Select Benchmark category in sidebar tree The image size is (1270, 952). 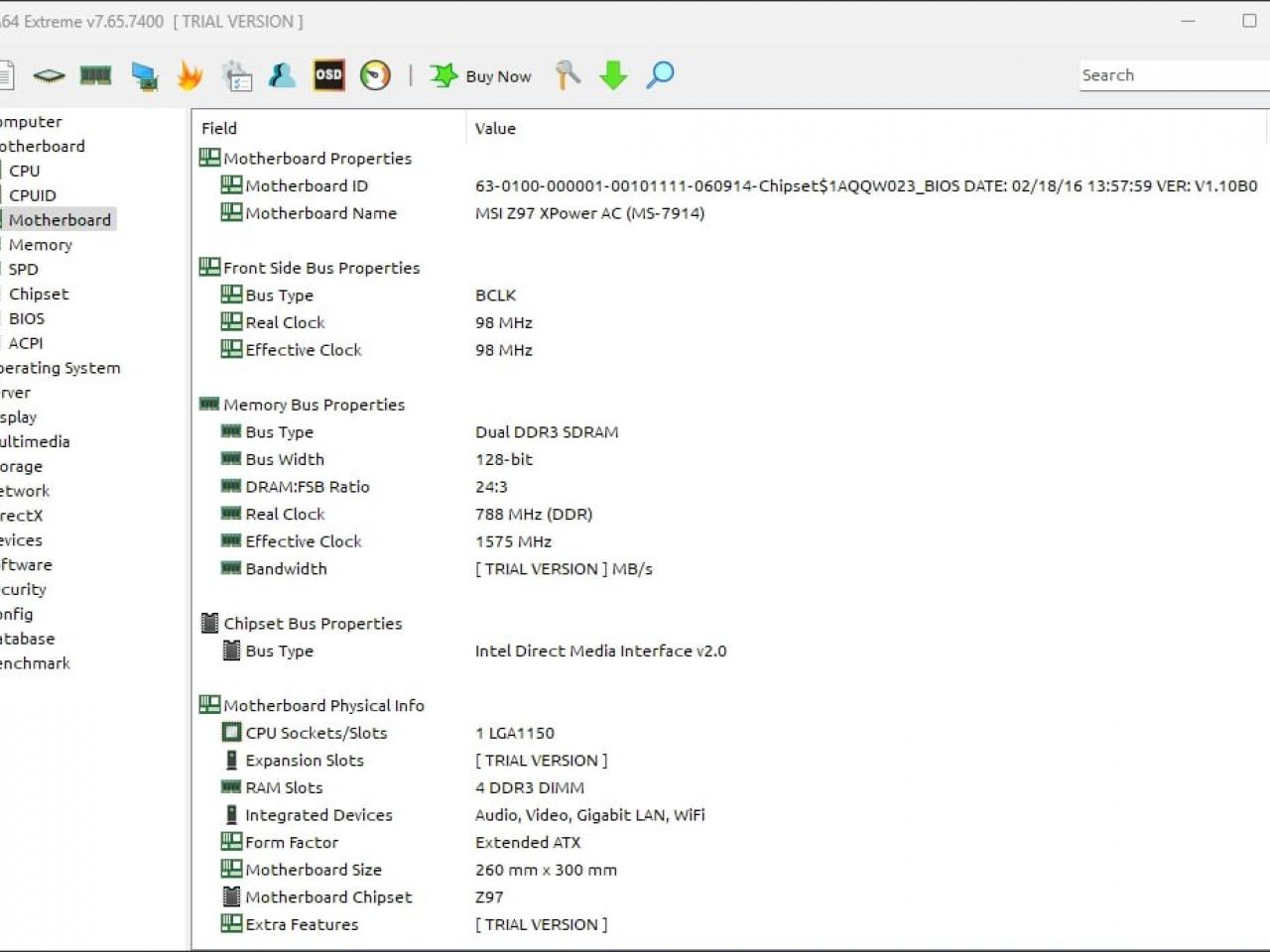pos(35,663)
